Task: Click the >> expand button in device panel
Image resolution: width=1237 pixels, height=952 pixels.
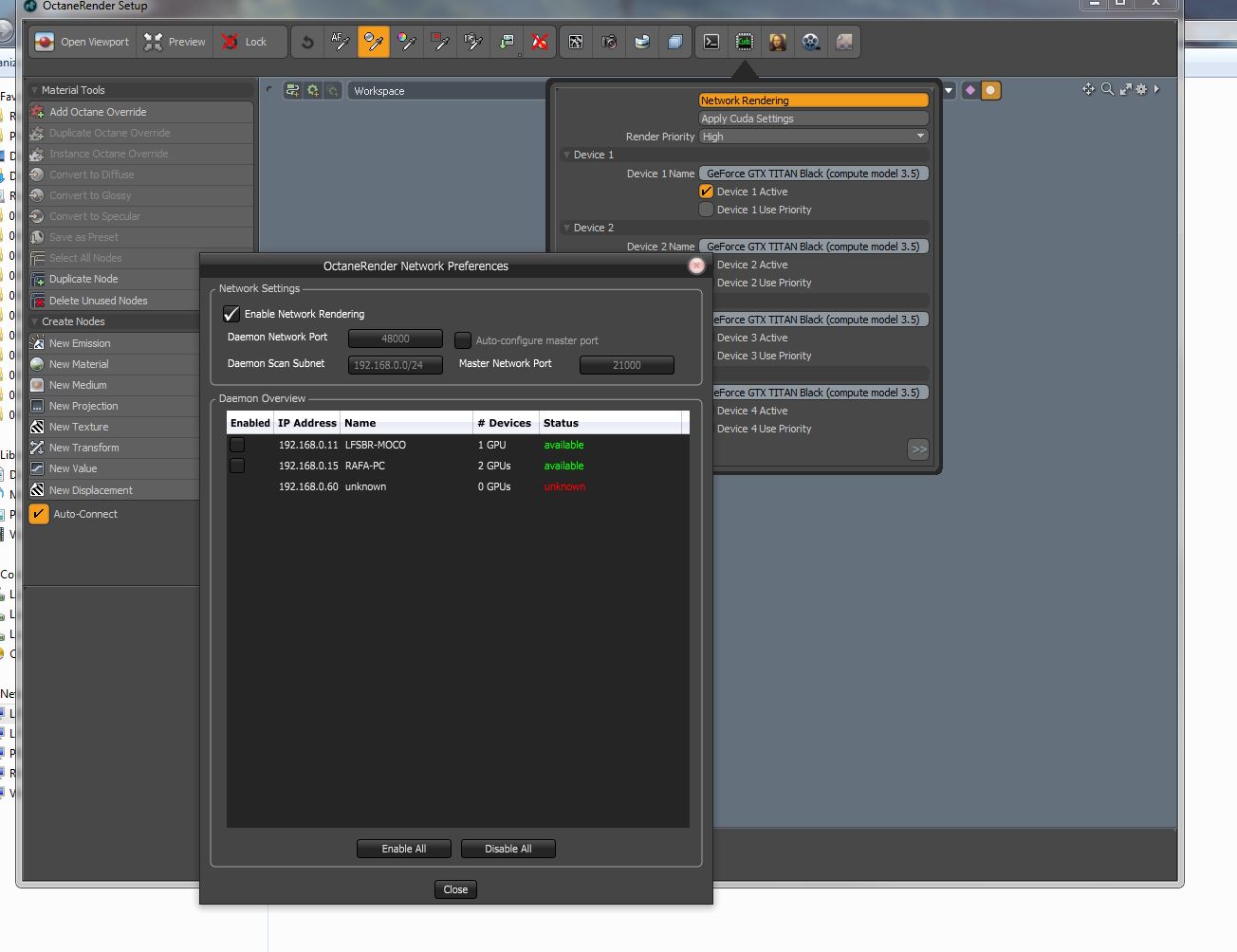Action: pos(918,449)
